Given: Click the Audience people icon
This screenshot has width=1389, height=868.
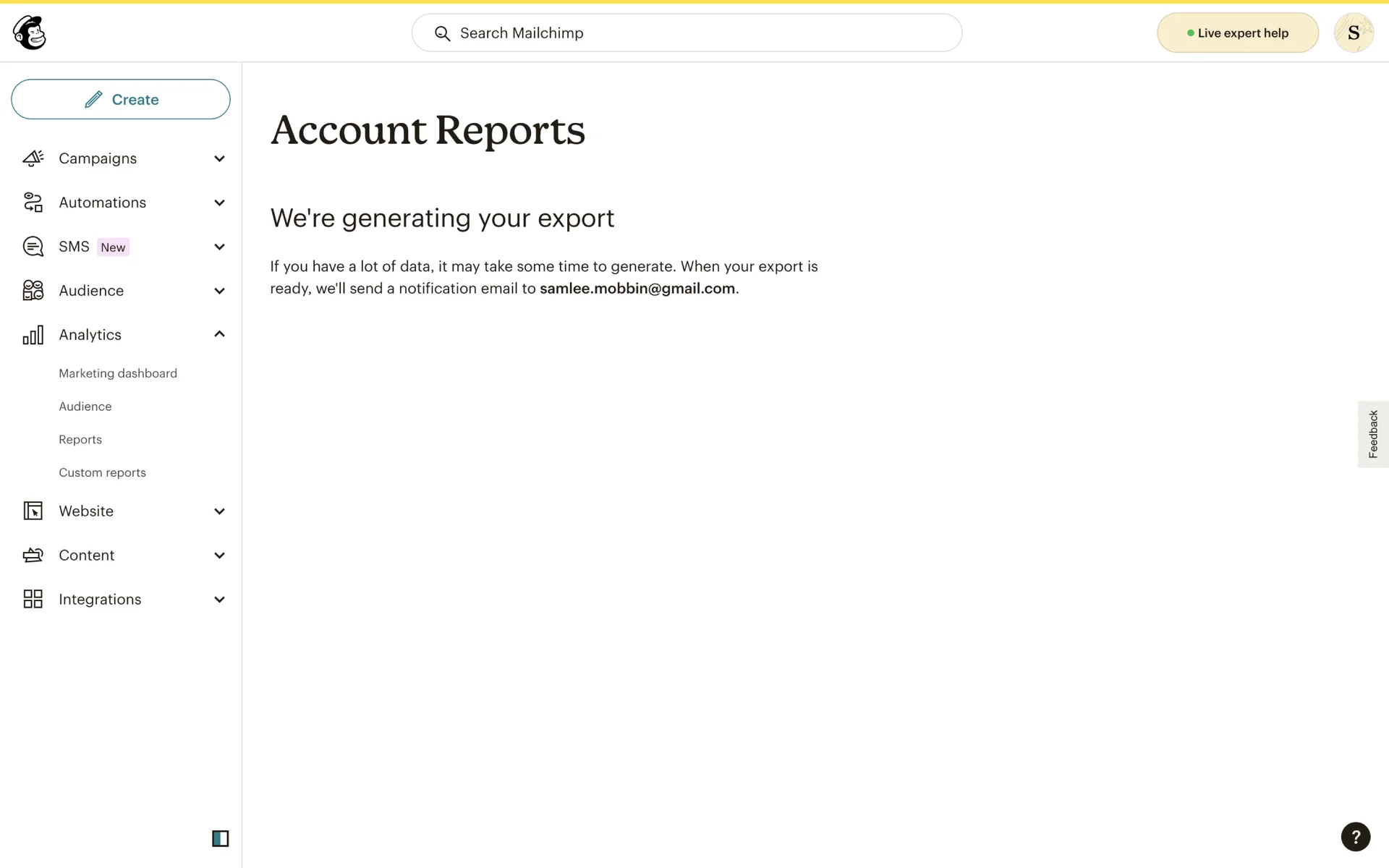Looking at the screenshot, I should (33, 291).
